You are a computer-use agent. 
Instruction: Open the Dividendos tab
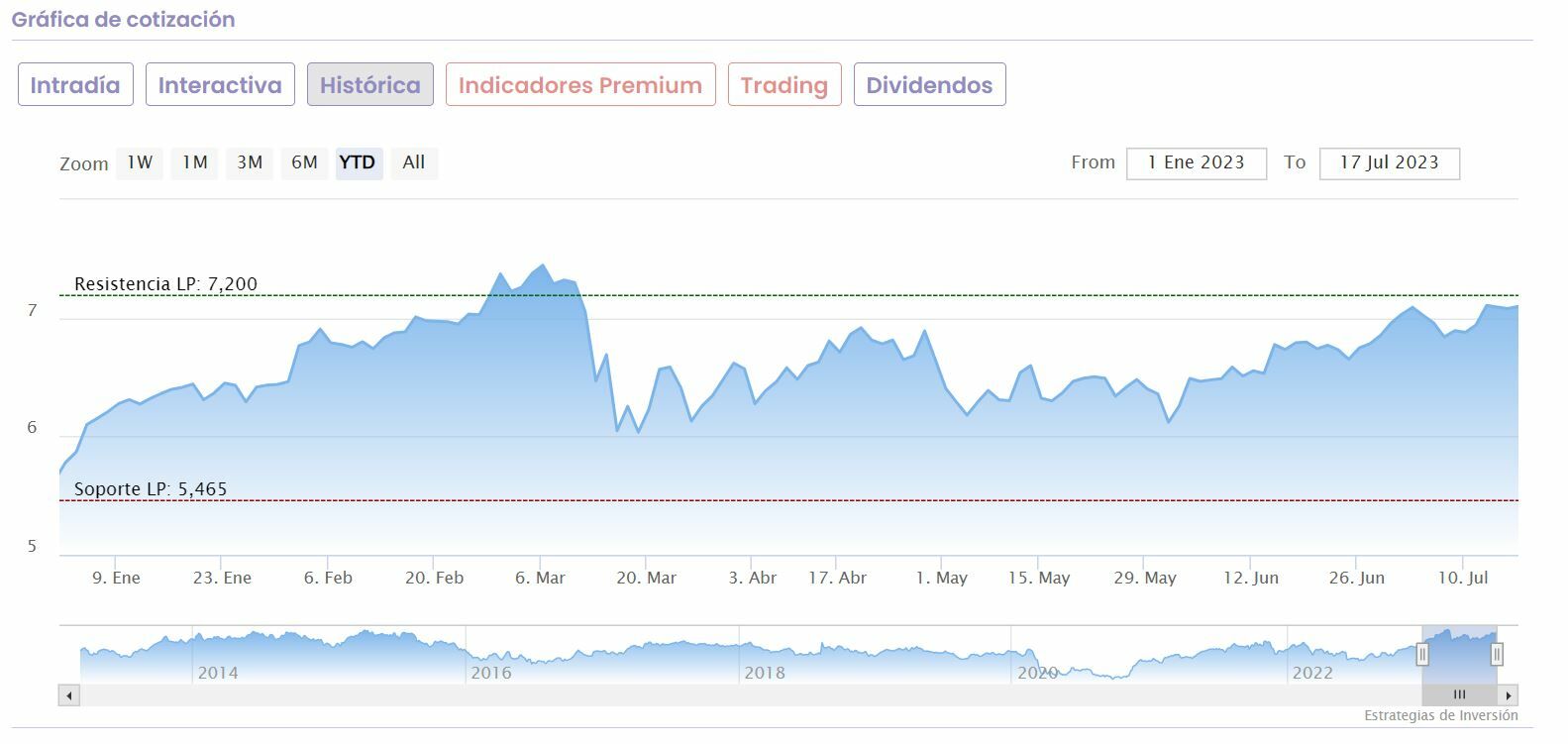(x=929, y=85)
